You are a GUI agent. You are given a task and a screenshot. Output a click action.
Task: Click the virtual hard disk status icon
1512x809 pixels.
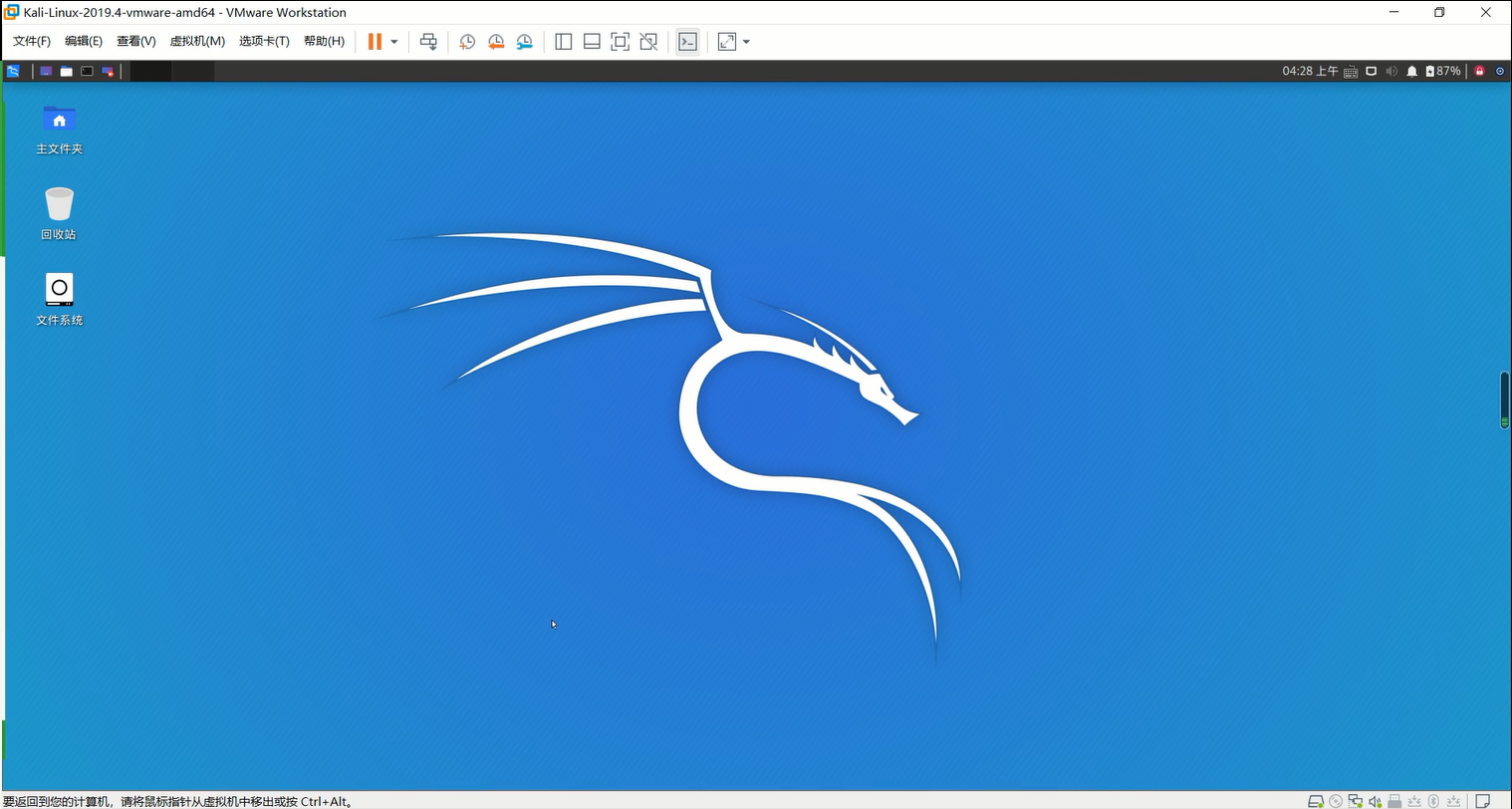click(1316, 801)
